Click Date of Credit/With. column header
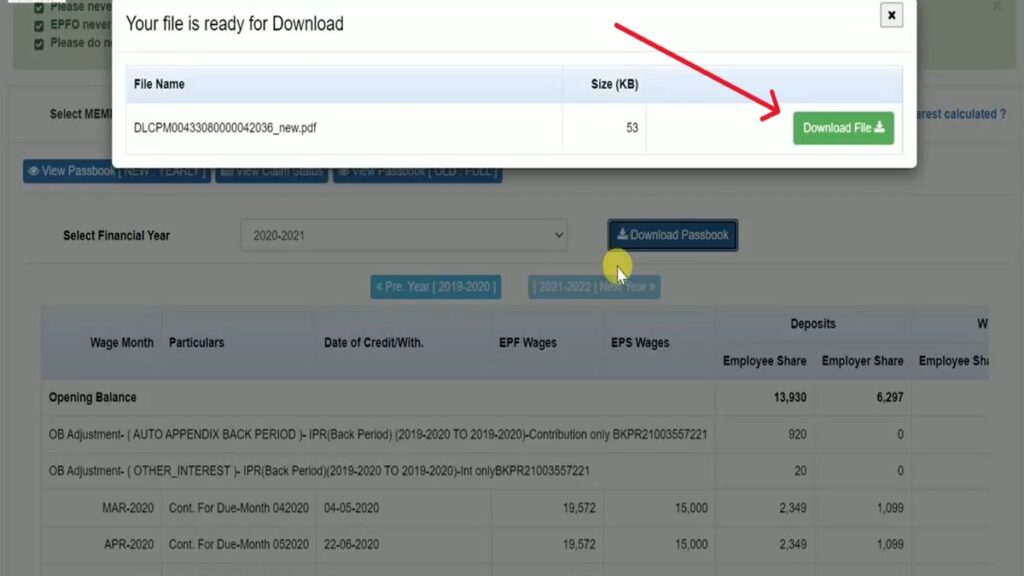 pos(374,343)
